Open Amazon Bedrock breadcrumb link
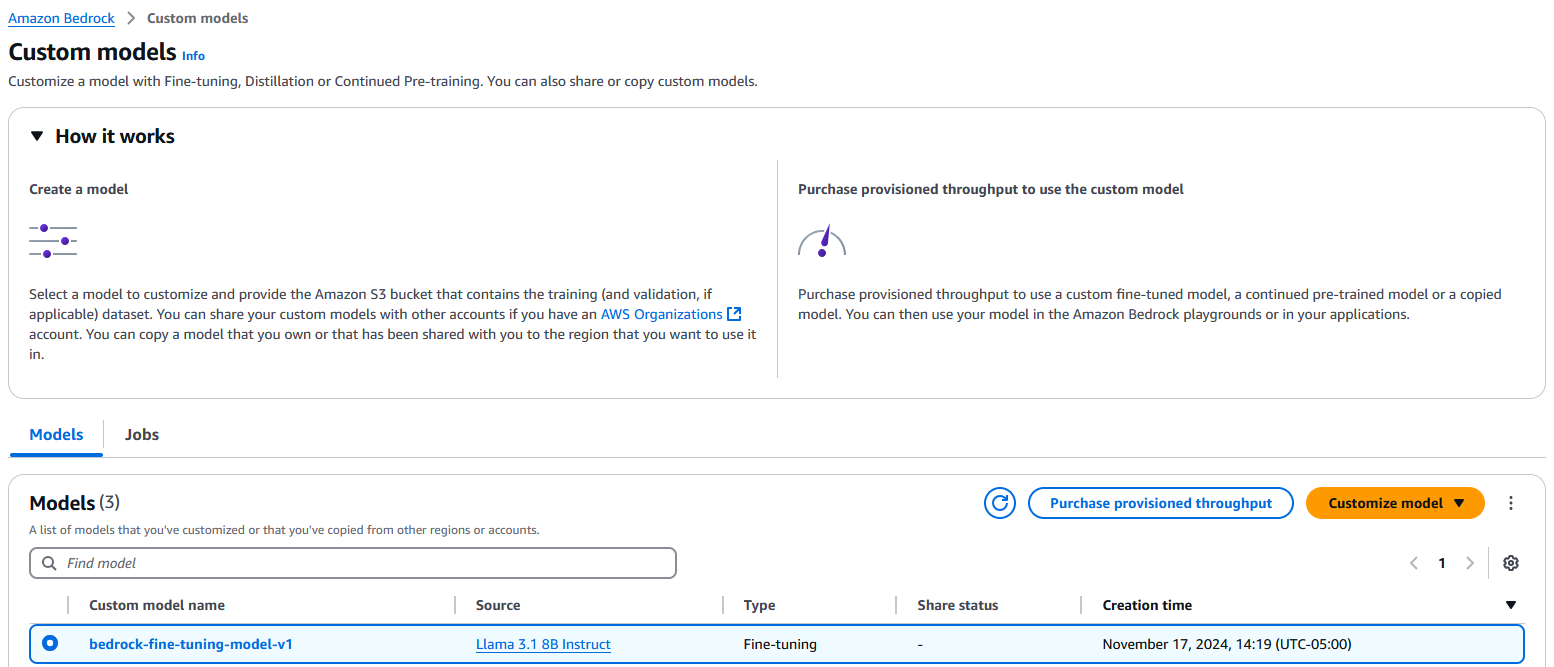This screenshot has height=667, width=1554. pyautogui.click(x=61, y=18)
